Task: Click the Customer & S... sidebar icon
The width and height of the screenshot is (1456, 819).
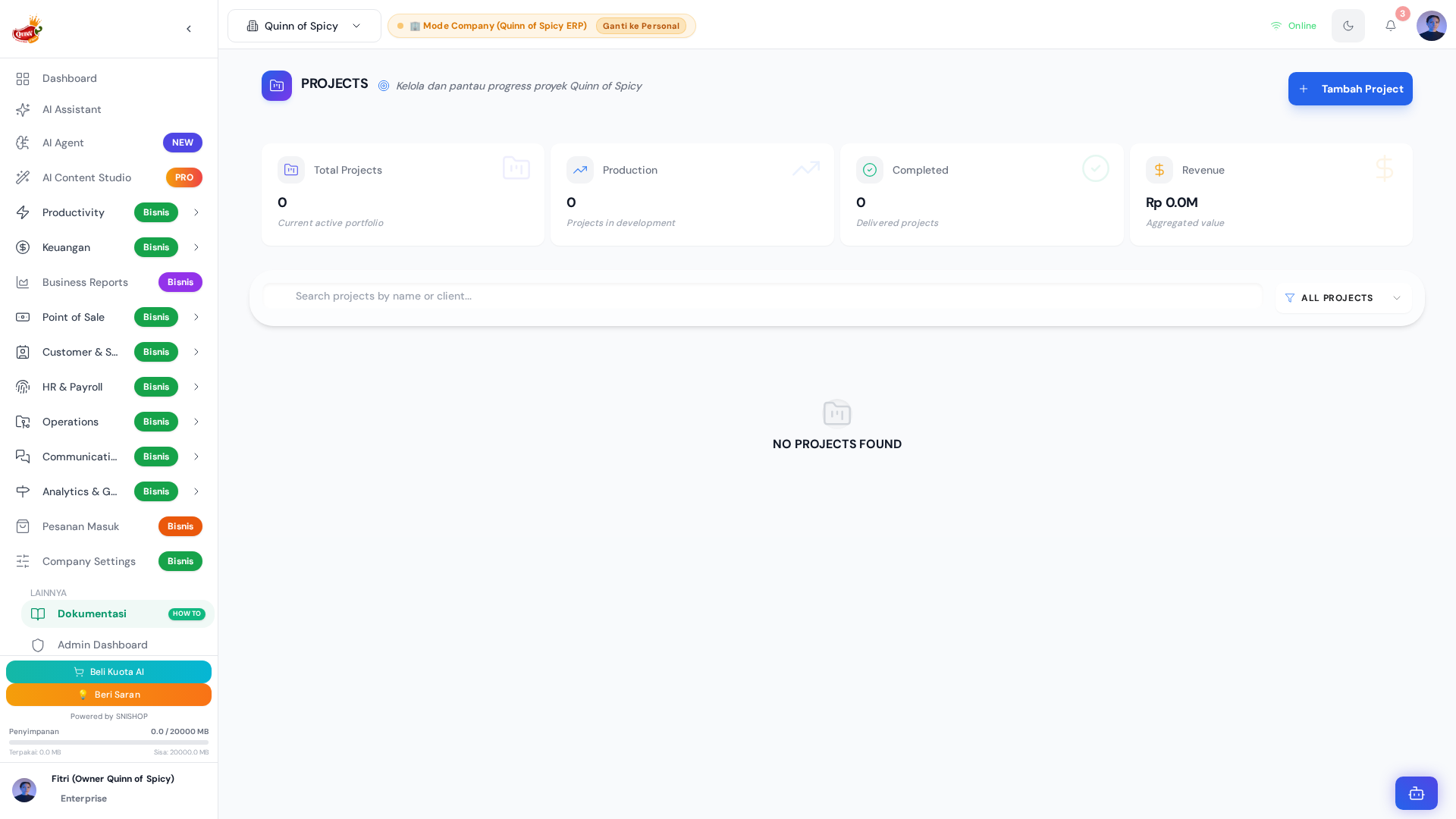Action: point(23,352)
